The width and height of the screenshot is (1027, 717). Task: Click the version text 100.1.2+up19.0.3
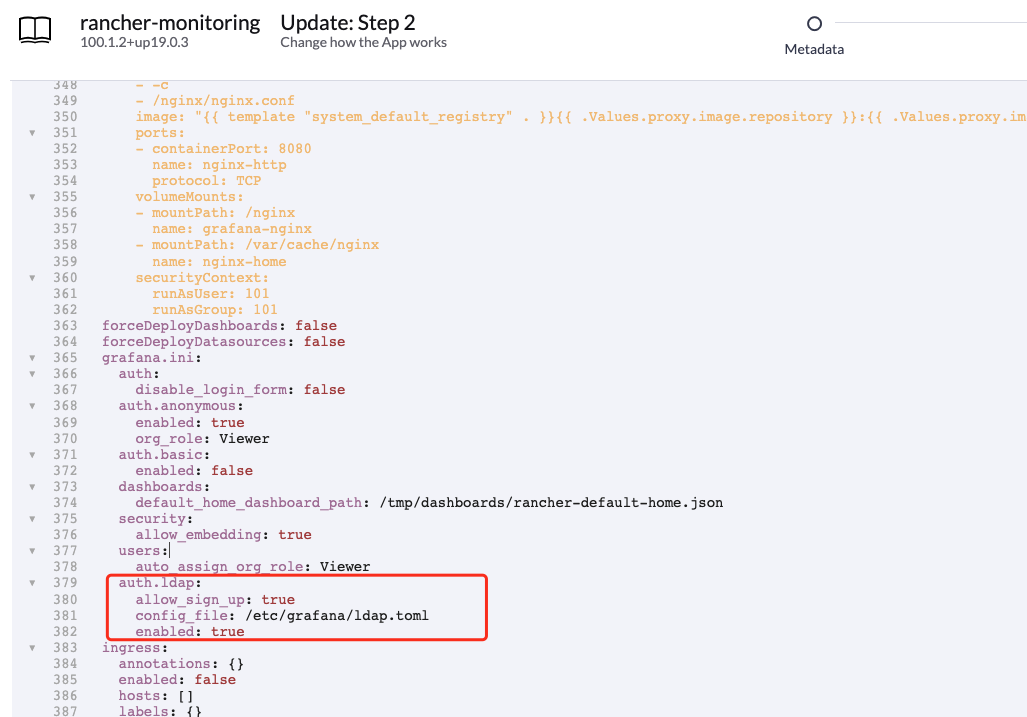[134, 43]
